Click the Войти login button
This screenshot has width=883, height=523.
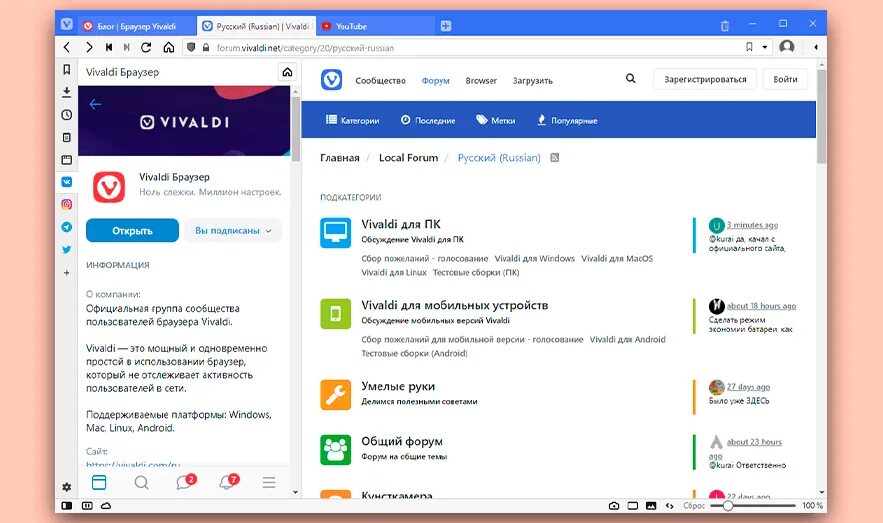(x=785, y=79)
